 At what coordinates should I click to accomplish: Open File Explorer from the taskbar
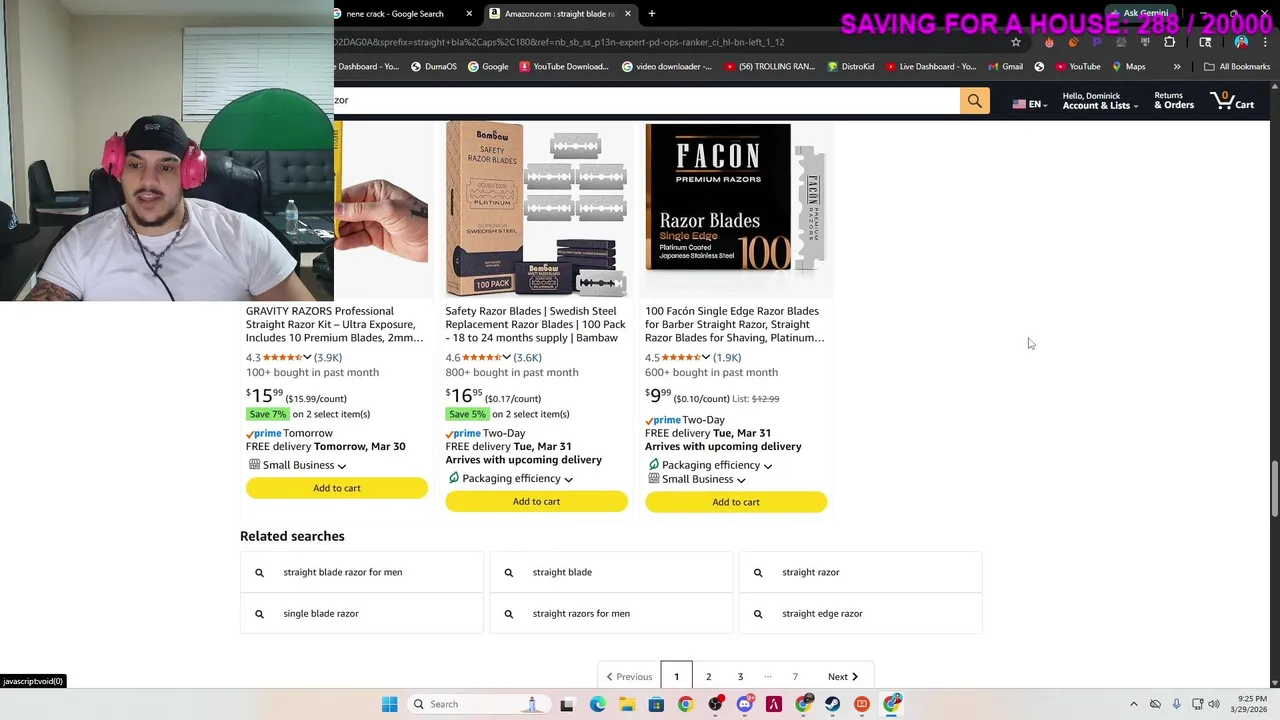point(626,704)
